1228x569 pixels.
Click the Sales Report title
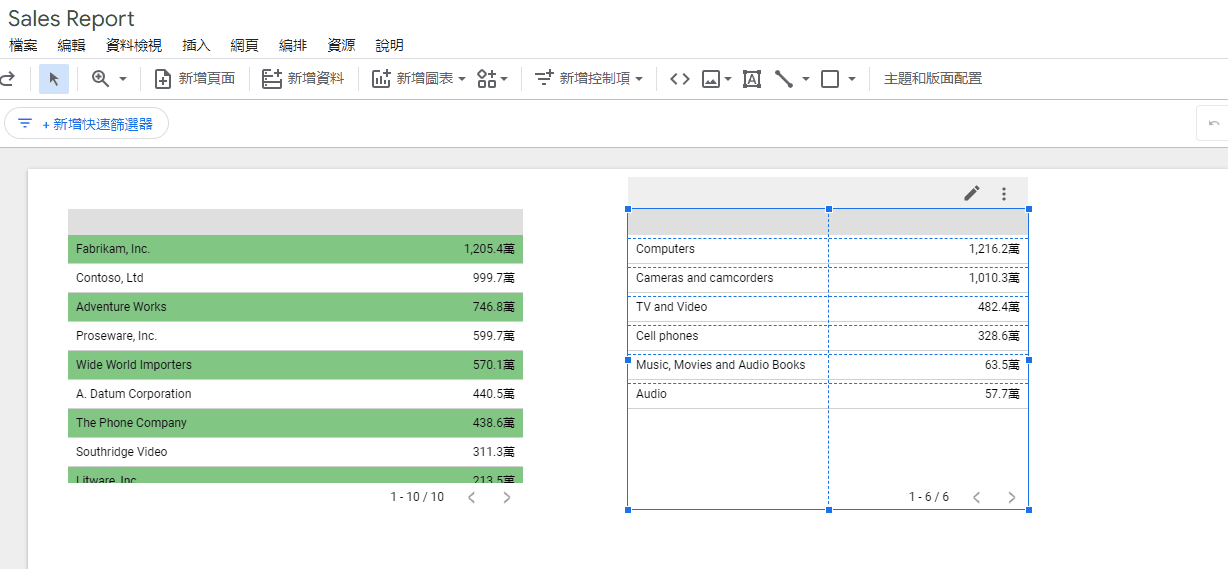(x=71, y=19)
